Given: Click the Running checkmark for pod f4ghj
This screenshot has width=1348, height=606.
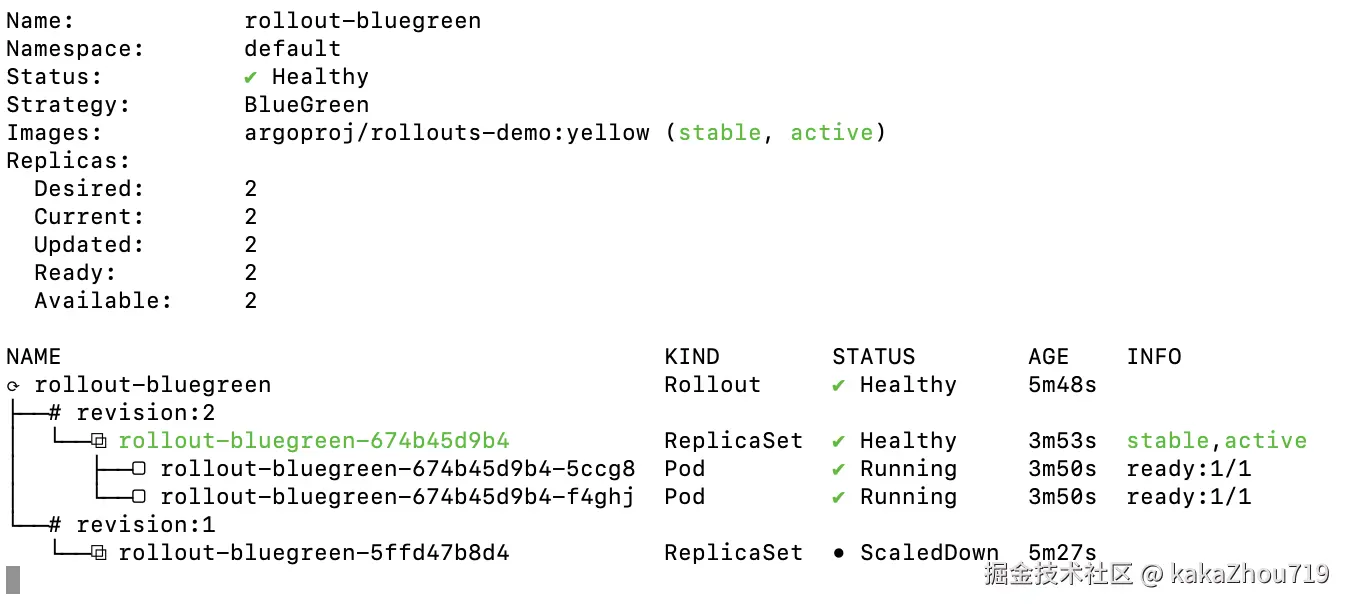Looking at the screenshot, I should pos(839,497).
